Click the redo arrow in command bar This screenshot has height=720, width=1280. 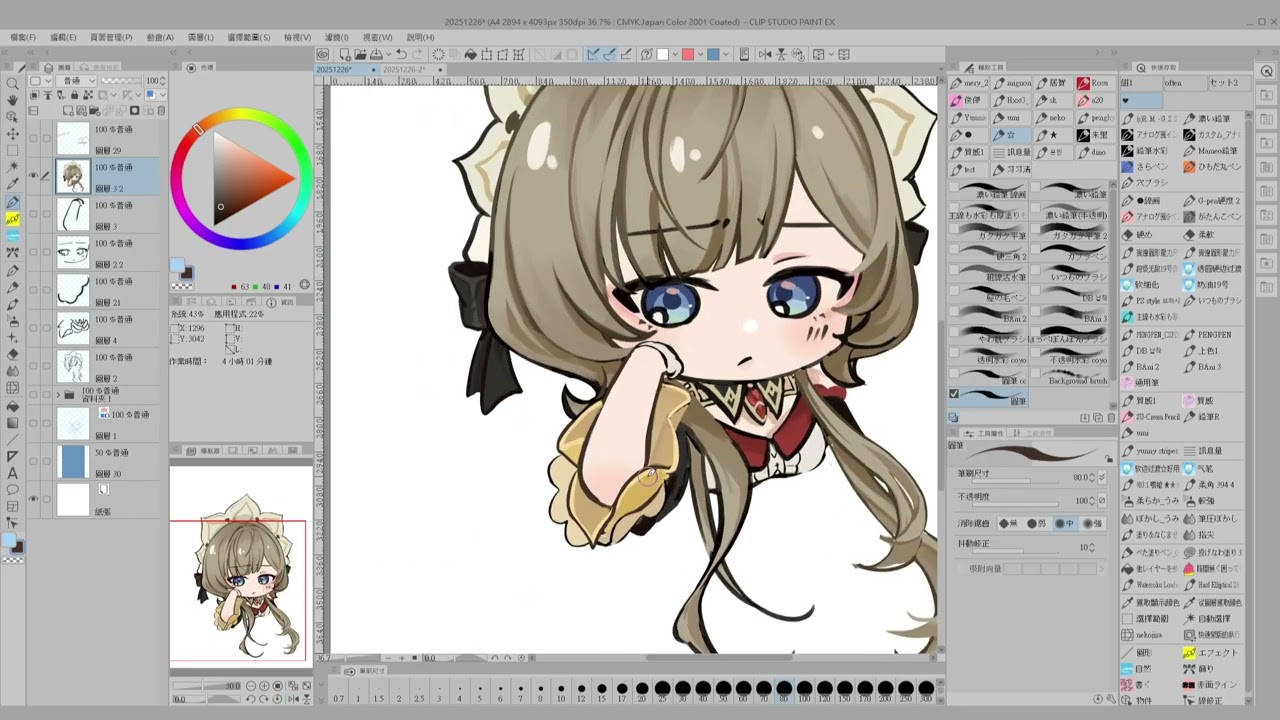(416, 55)
